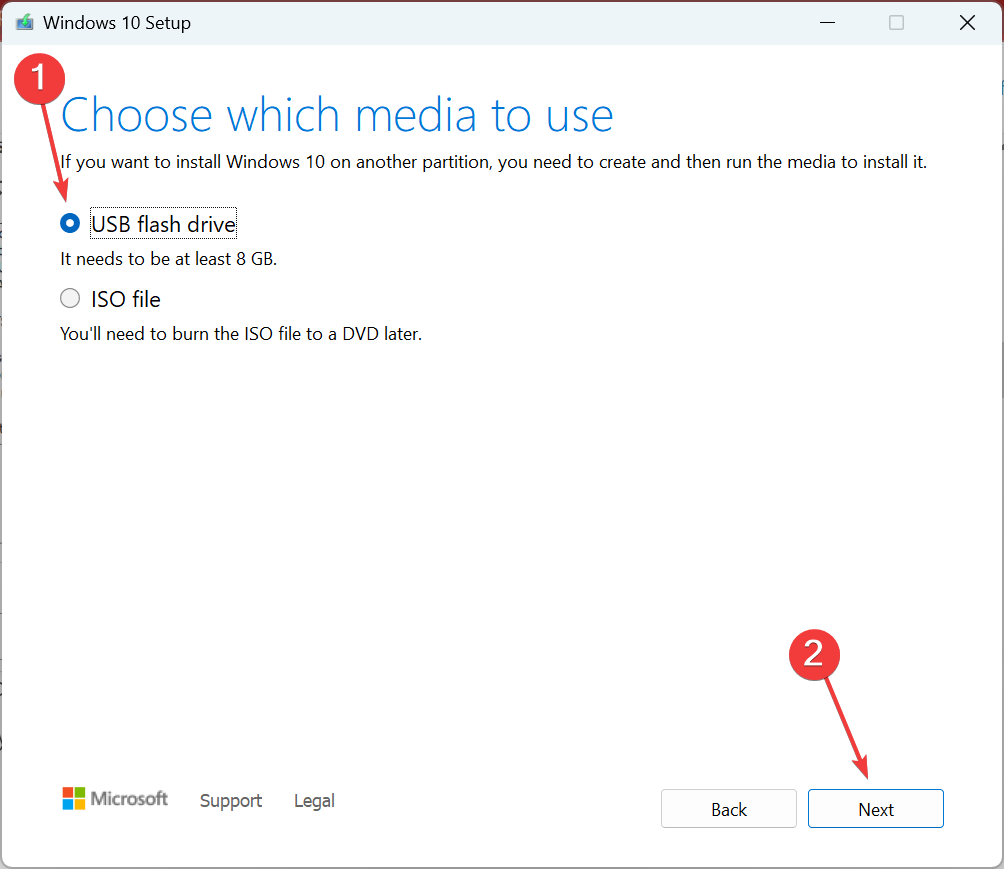Click the 'ISO file' label text

126,299
